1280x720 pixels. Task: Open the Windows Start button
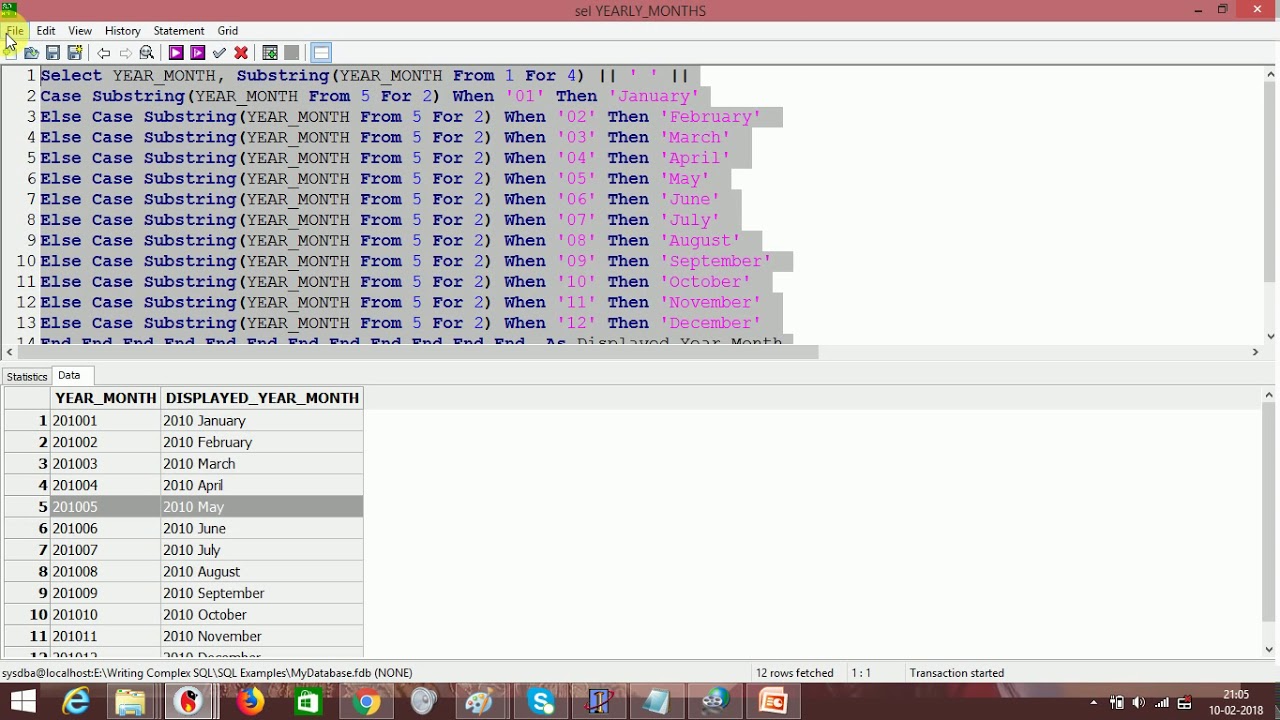(23, 702)
